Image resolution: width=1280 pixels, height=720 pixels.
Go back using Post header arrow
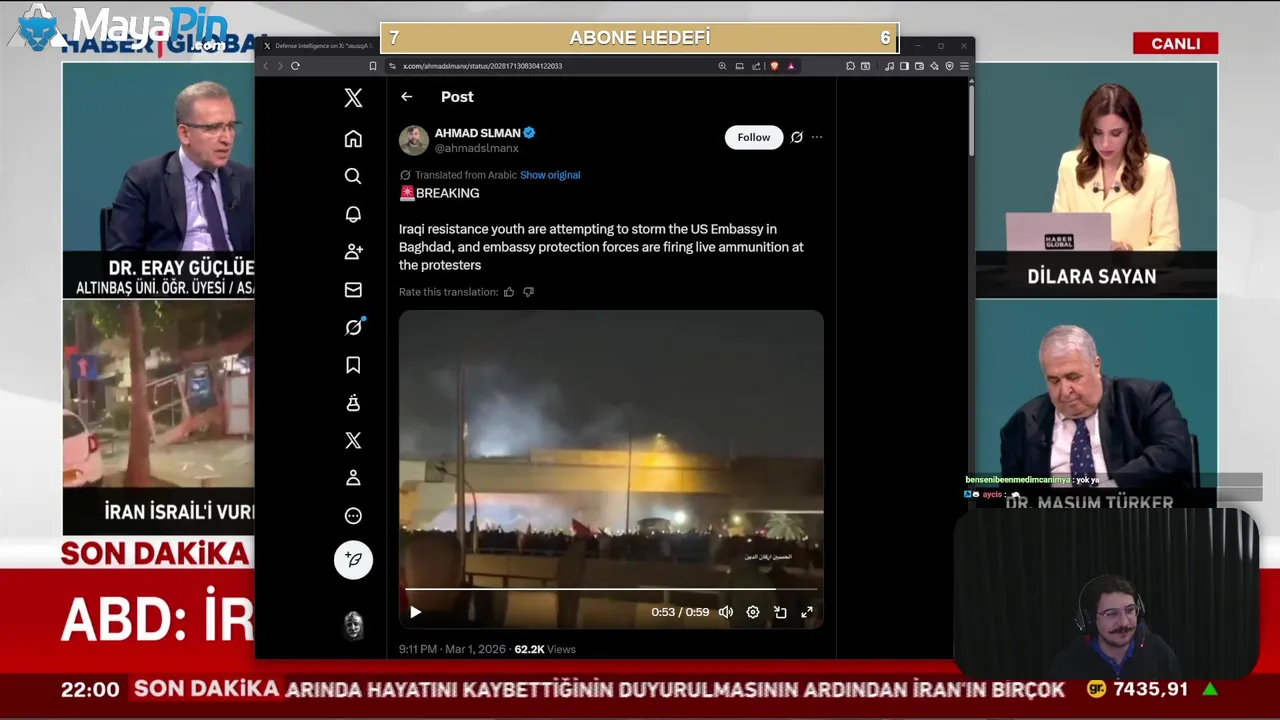coord(406,97)
